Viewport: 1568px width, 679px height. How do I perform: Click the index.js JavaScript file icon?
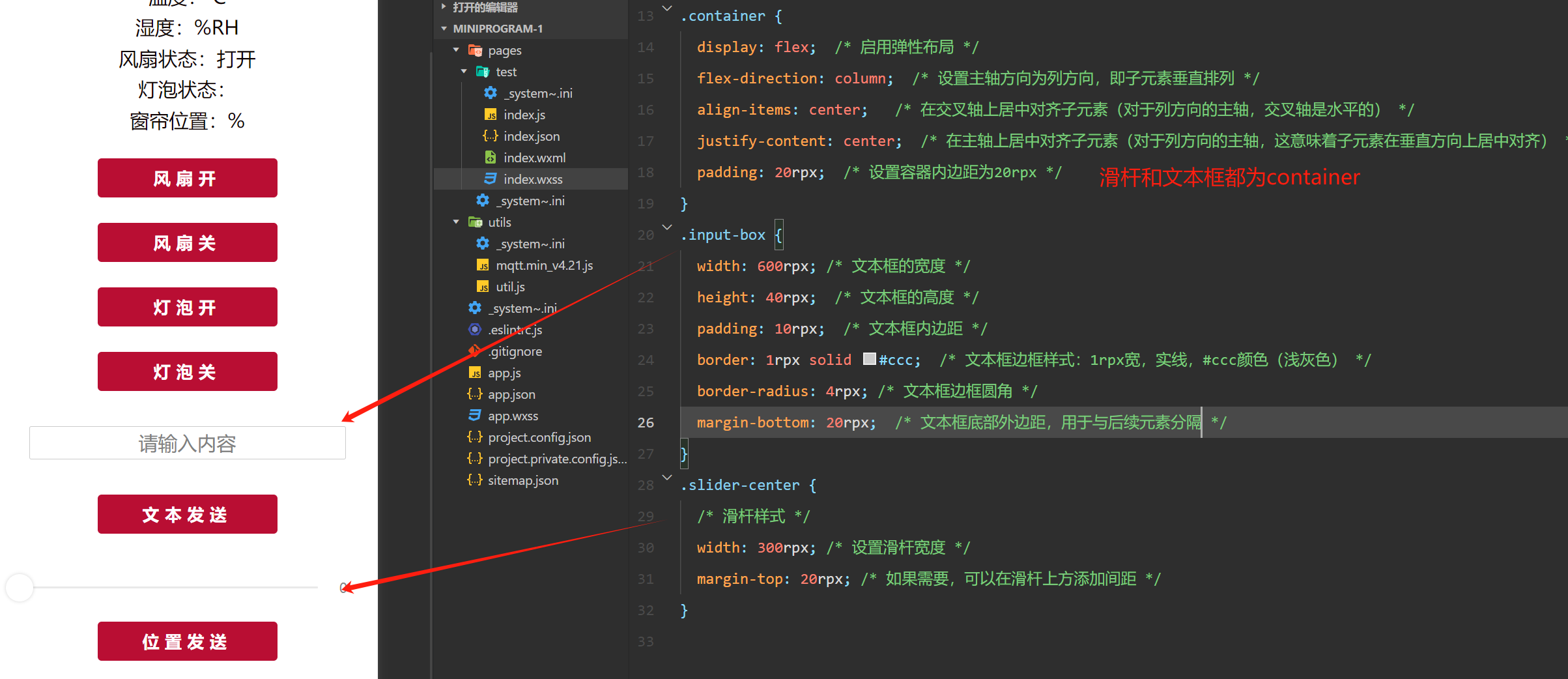pos(491,115)
